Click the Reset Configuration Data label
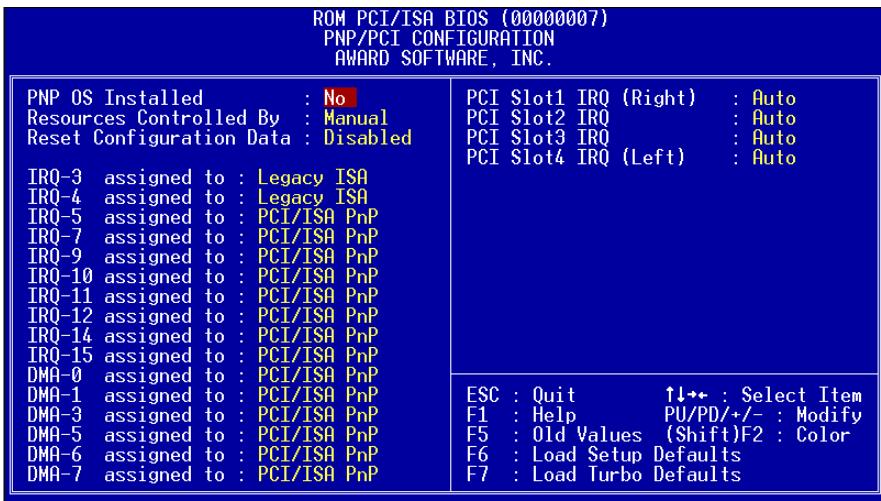881x501 pixels. point(159,138)
